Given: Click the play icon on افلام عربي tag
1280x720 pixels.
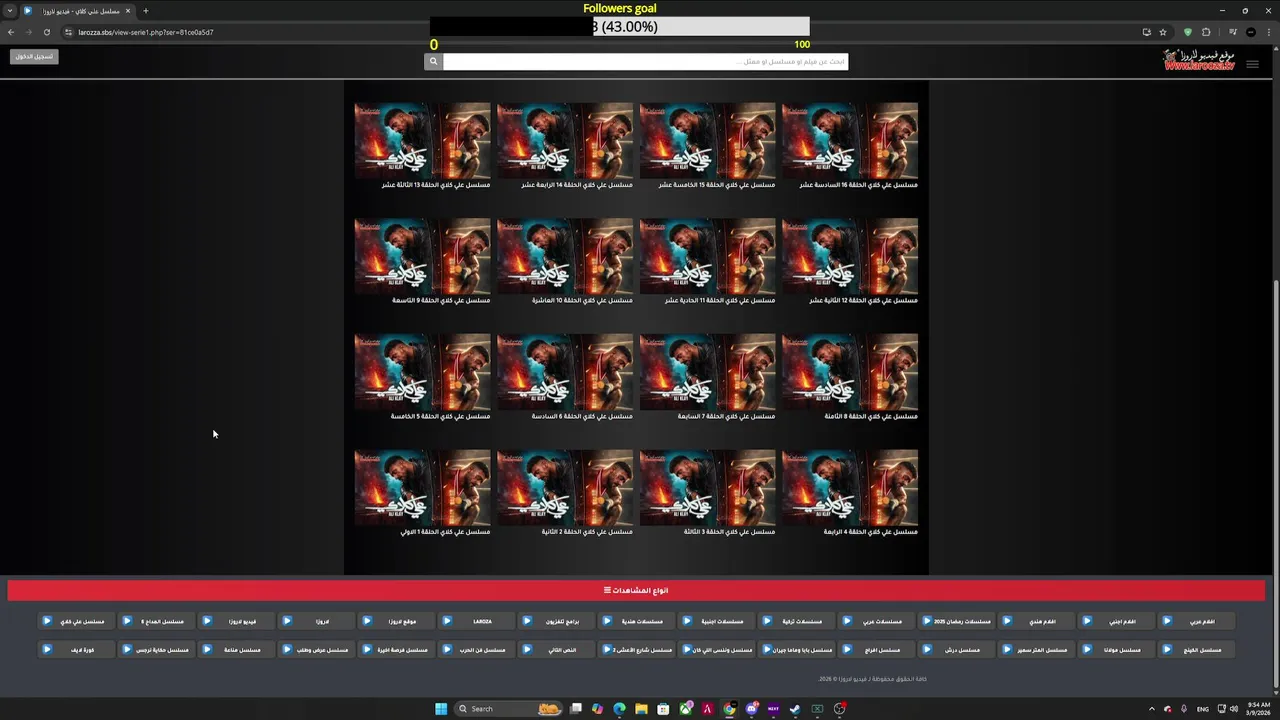Looking at the screenshot, I should coord(1167,621).
